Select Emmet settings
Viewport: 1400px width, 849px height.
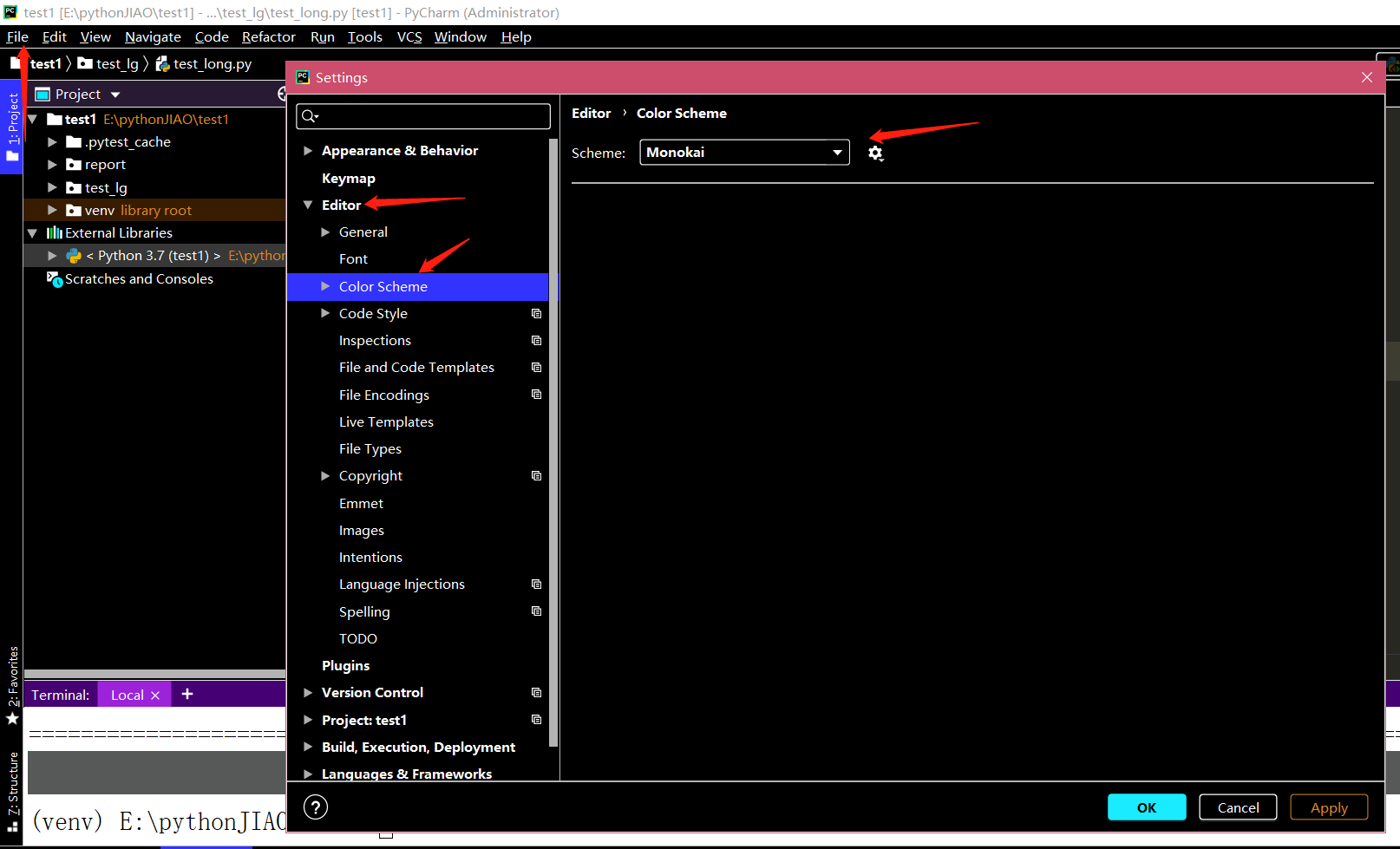click(361, 504)
